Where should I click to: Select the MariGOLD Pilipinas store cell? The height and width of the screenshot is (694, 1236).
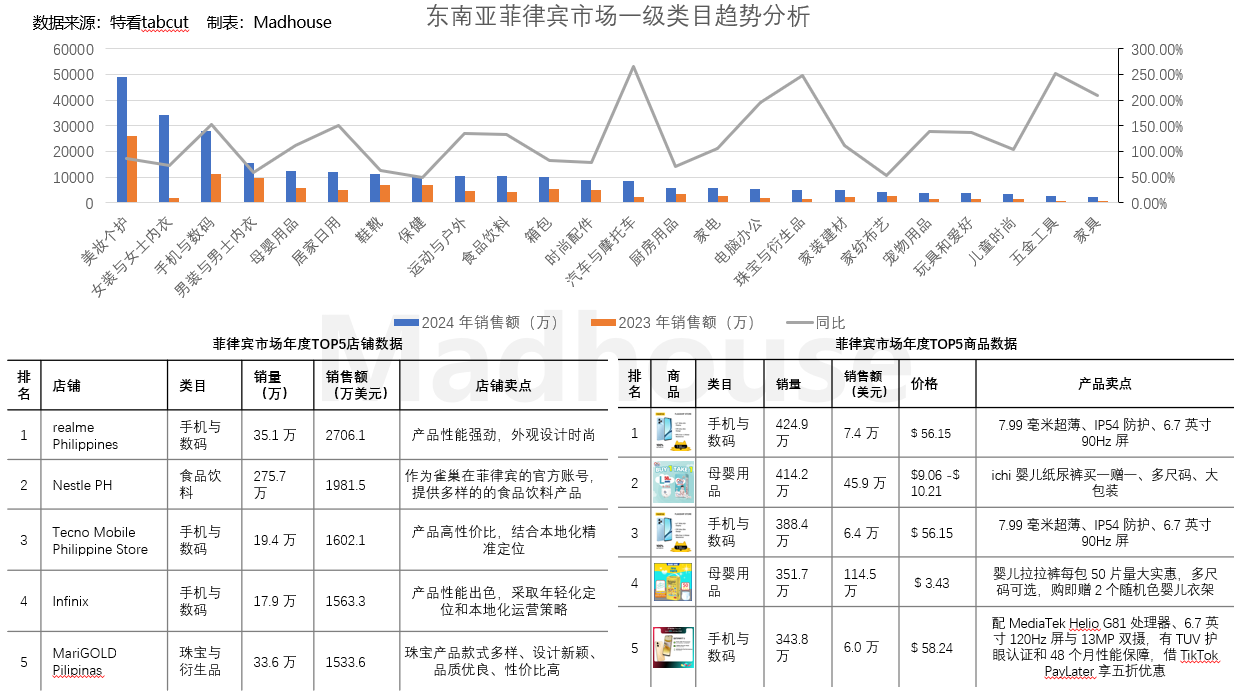(x=104, y=661)
